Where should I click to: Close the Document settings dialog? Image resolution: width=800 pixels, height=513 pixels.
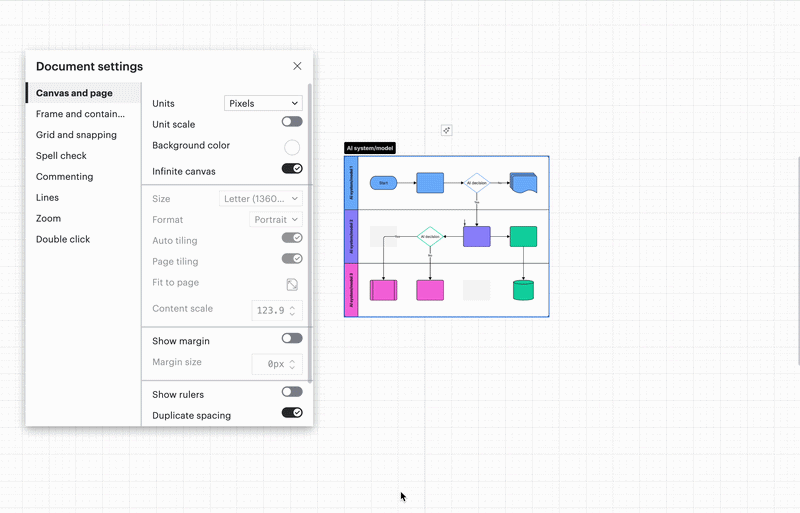(297, 66)
